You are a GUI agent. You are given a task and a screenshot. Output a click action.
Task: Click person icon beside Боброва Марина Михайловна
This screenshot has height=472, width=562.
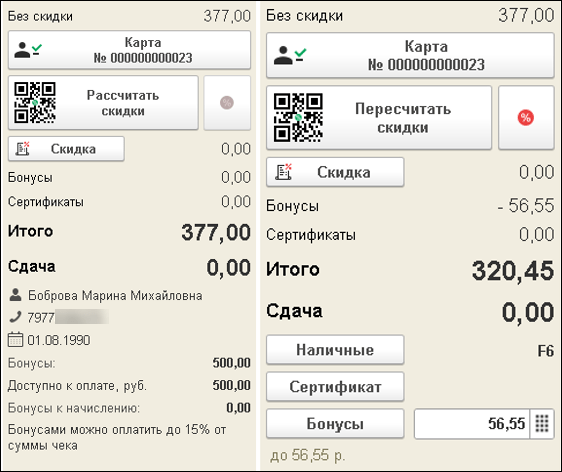click(15, 295)
